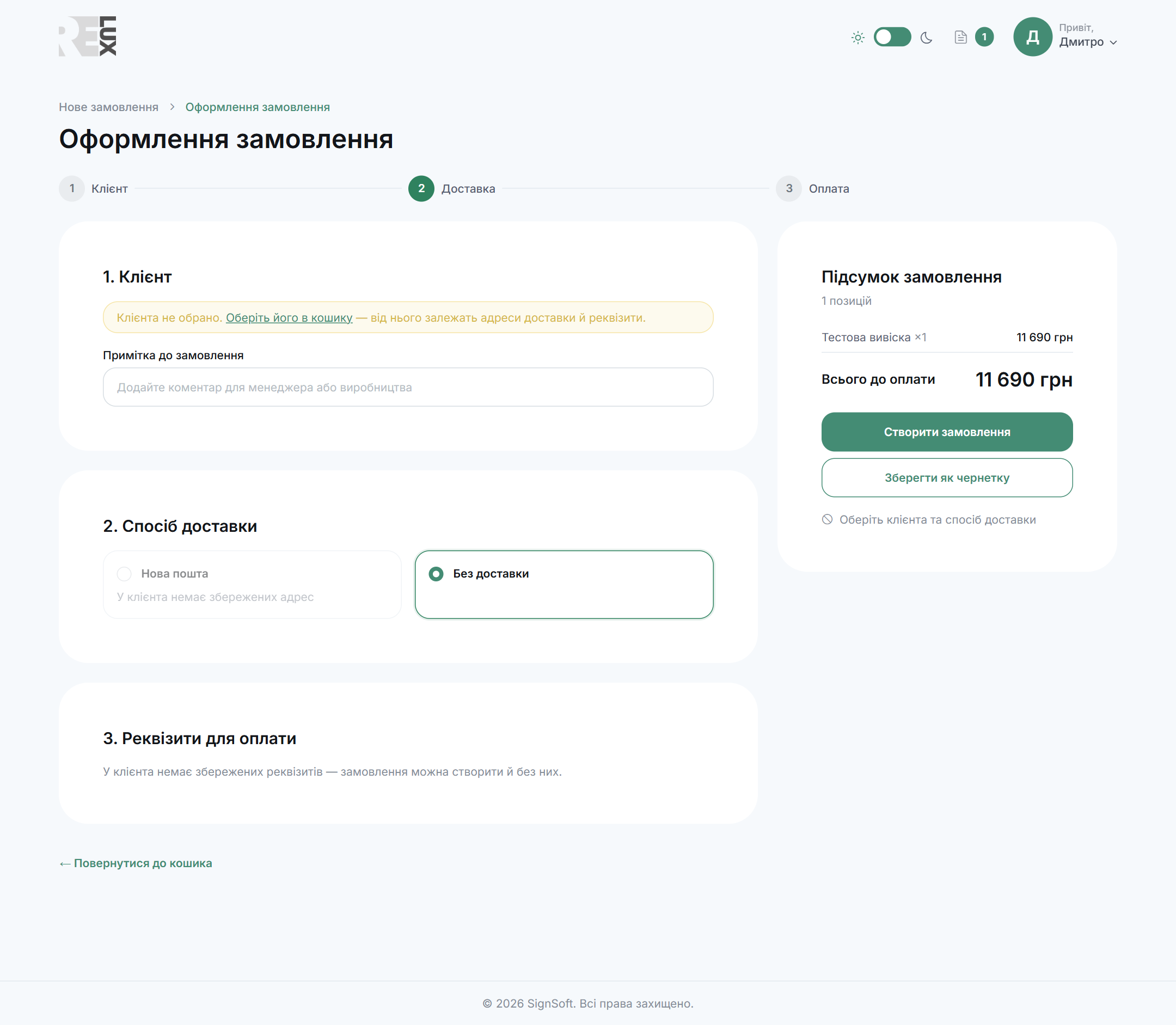Open the orders document icon

coord(960,37)
